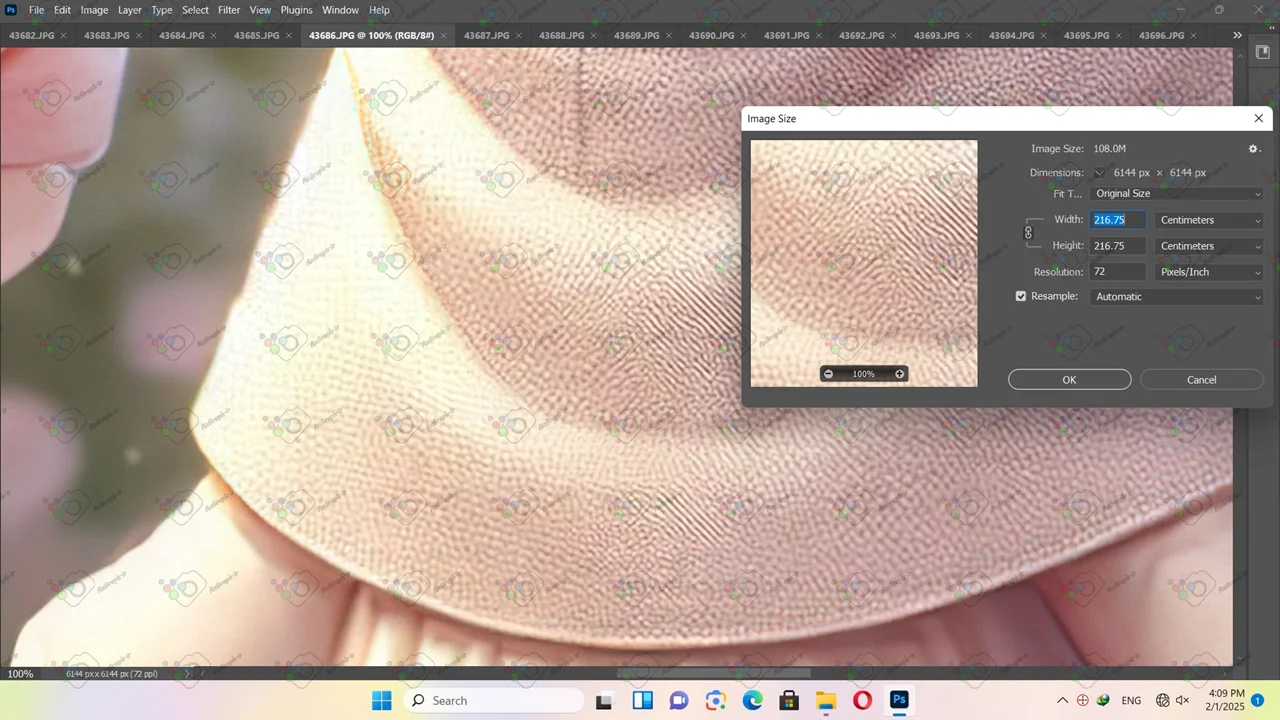Screen dimensions: 1280x720
Task: Switch to the 43690.JPG document tab
Action: coord(710,36)
